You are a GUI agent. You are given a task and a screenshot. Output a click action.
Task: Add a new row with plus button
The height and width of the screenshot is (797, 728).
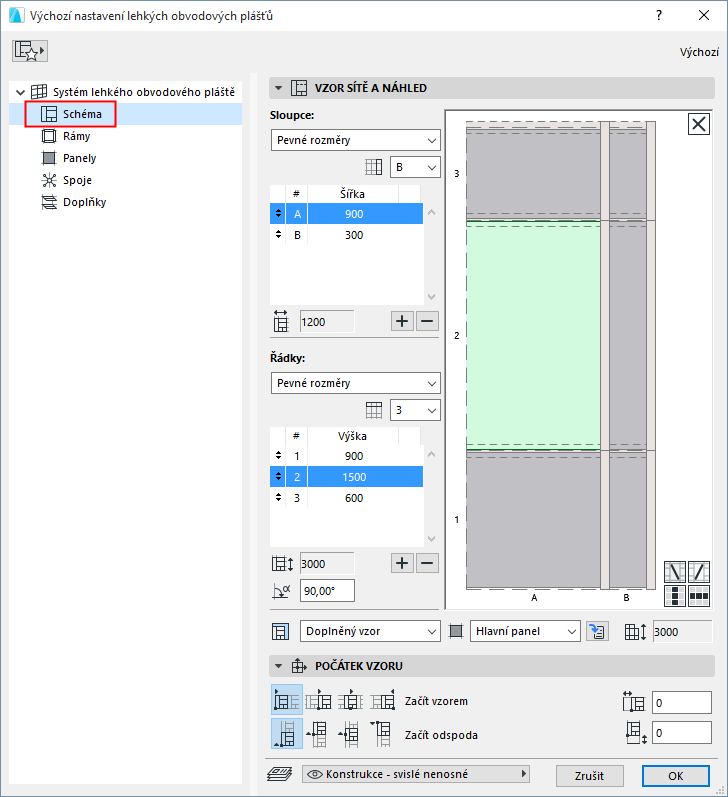pos(402,563)
